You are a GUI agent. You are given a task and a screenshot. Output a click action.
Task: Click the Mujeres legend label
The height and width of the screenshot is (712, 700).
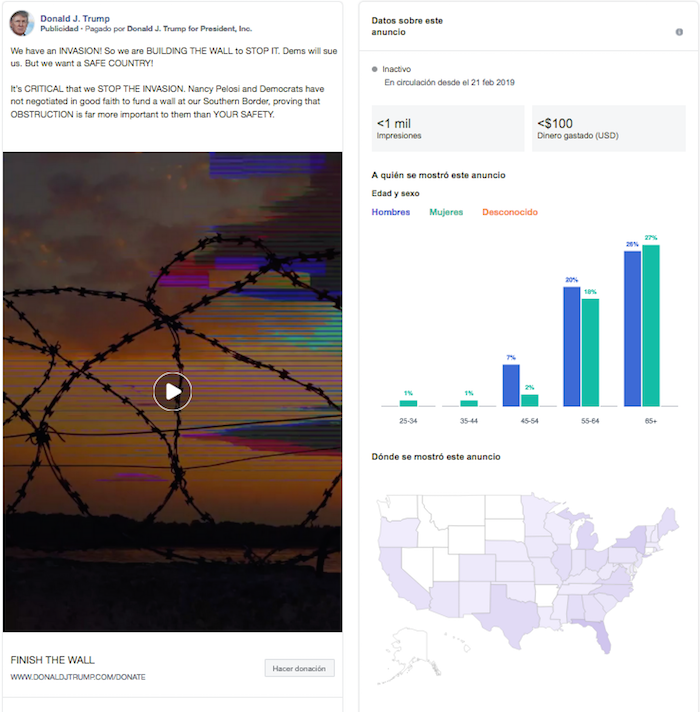click(446, 212)
